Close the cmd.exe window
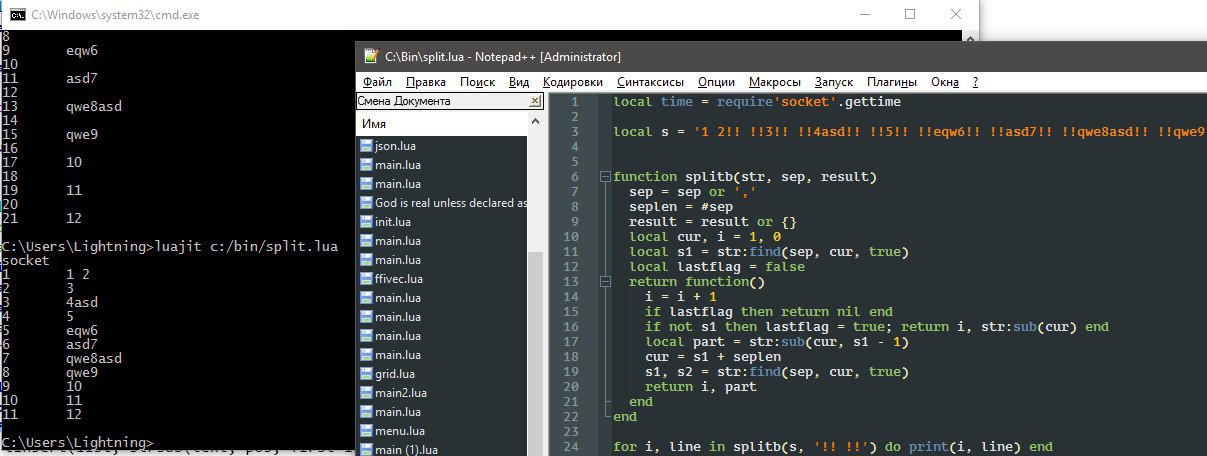The width and height of the screenshot is (1207, 456). click(x=956, y=14)
